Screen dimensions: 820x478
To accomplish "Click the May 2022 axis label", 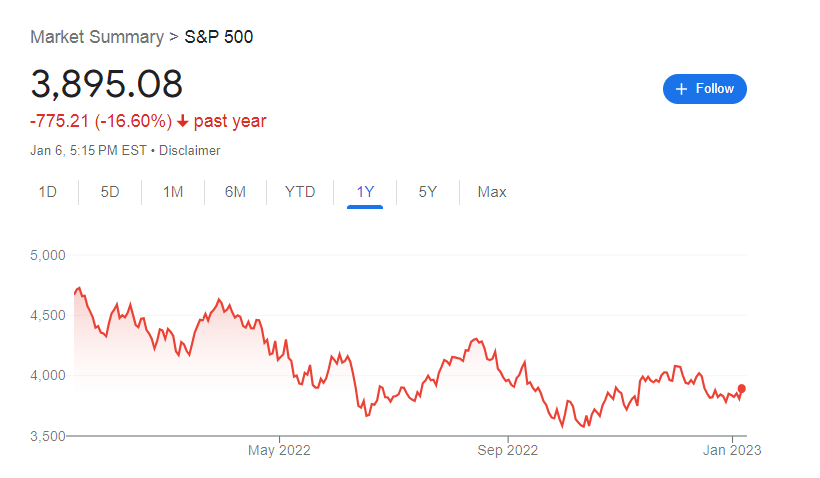I will (x=279, y=450).
